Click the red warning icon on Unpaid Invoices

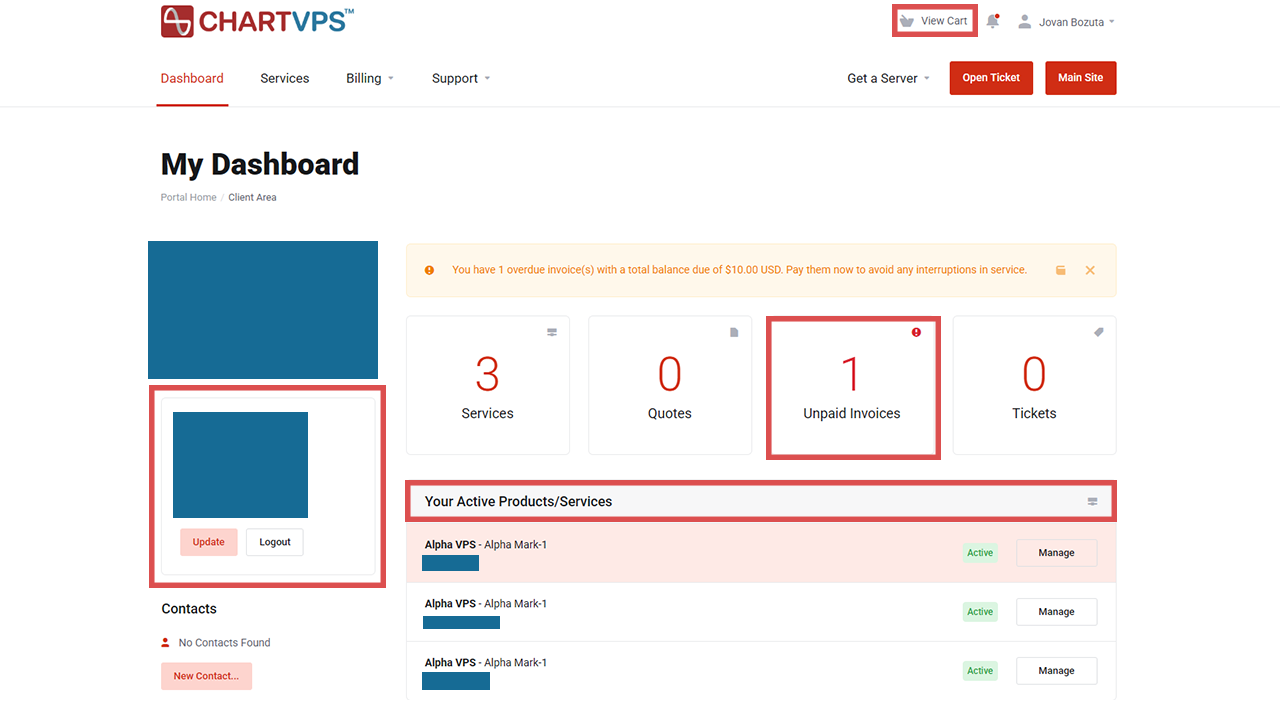click(916, 333)
